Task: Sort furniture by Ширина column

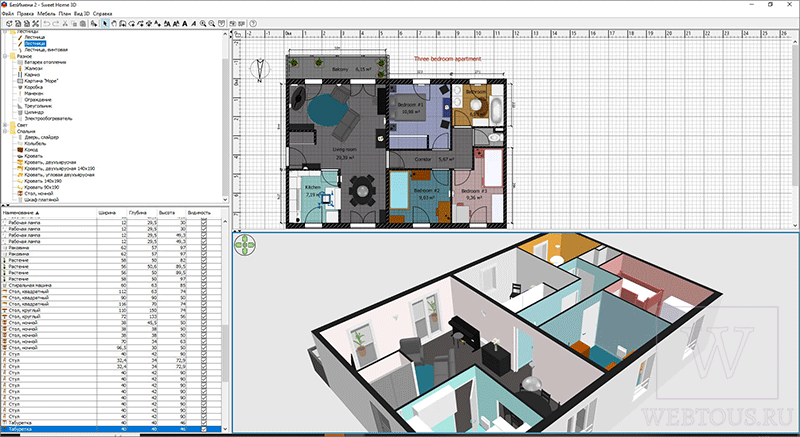Action: click(112, 213)
